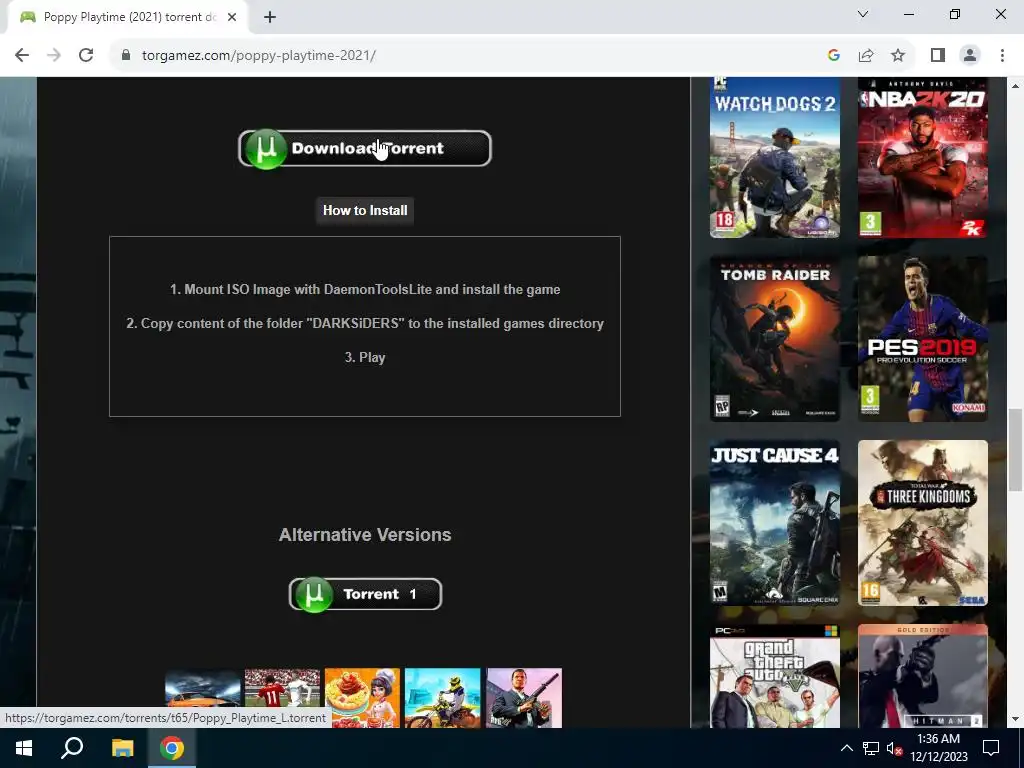Open network status tray icon
This screenshot has height=768, width=1024.
pos(871,748)
